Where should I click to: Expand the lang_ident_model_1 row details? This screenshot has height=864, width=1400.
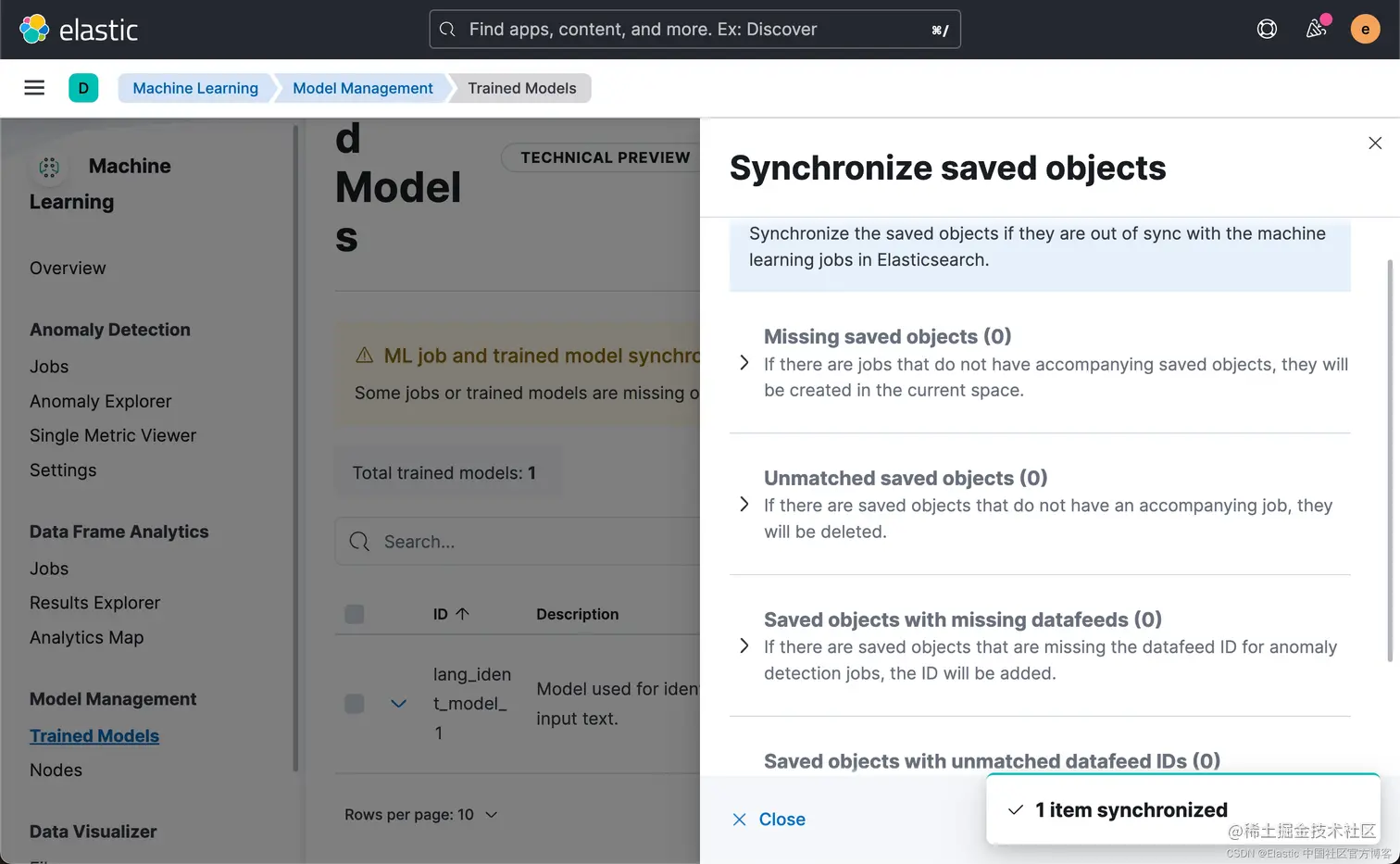tap(399, 704)
